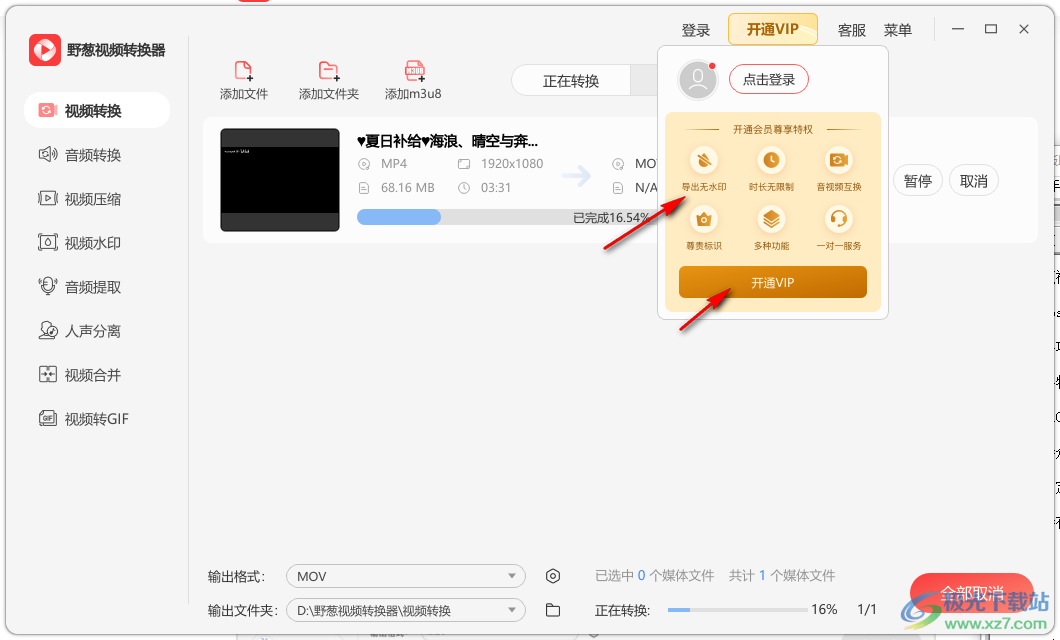
Task: Click the 已完成16.54% progress bar
Action: (507, 217)
